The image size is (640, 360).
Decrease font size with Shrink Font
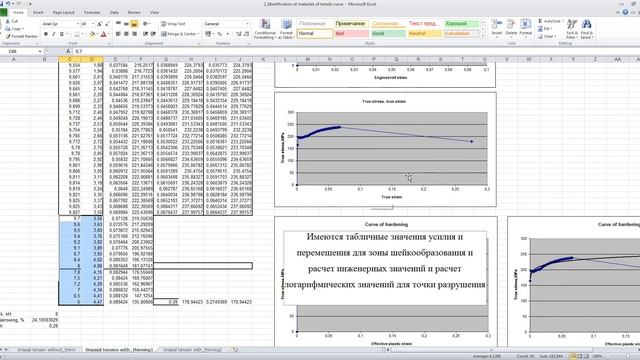(x=107, y=24)
